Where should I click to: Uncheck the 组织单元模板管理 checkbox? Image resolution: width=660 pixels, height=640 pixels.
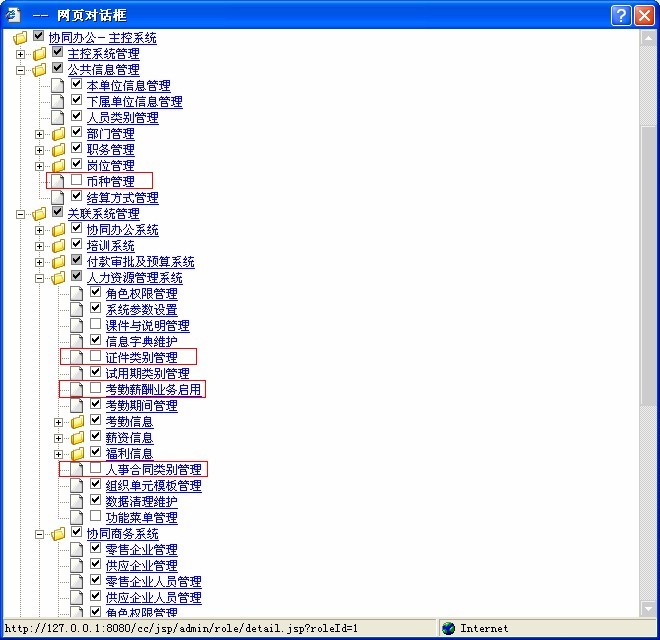96,484
